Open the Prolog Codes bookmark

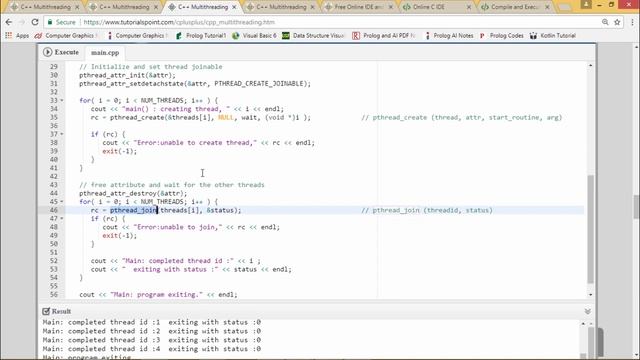pos(502,36)
